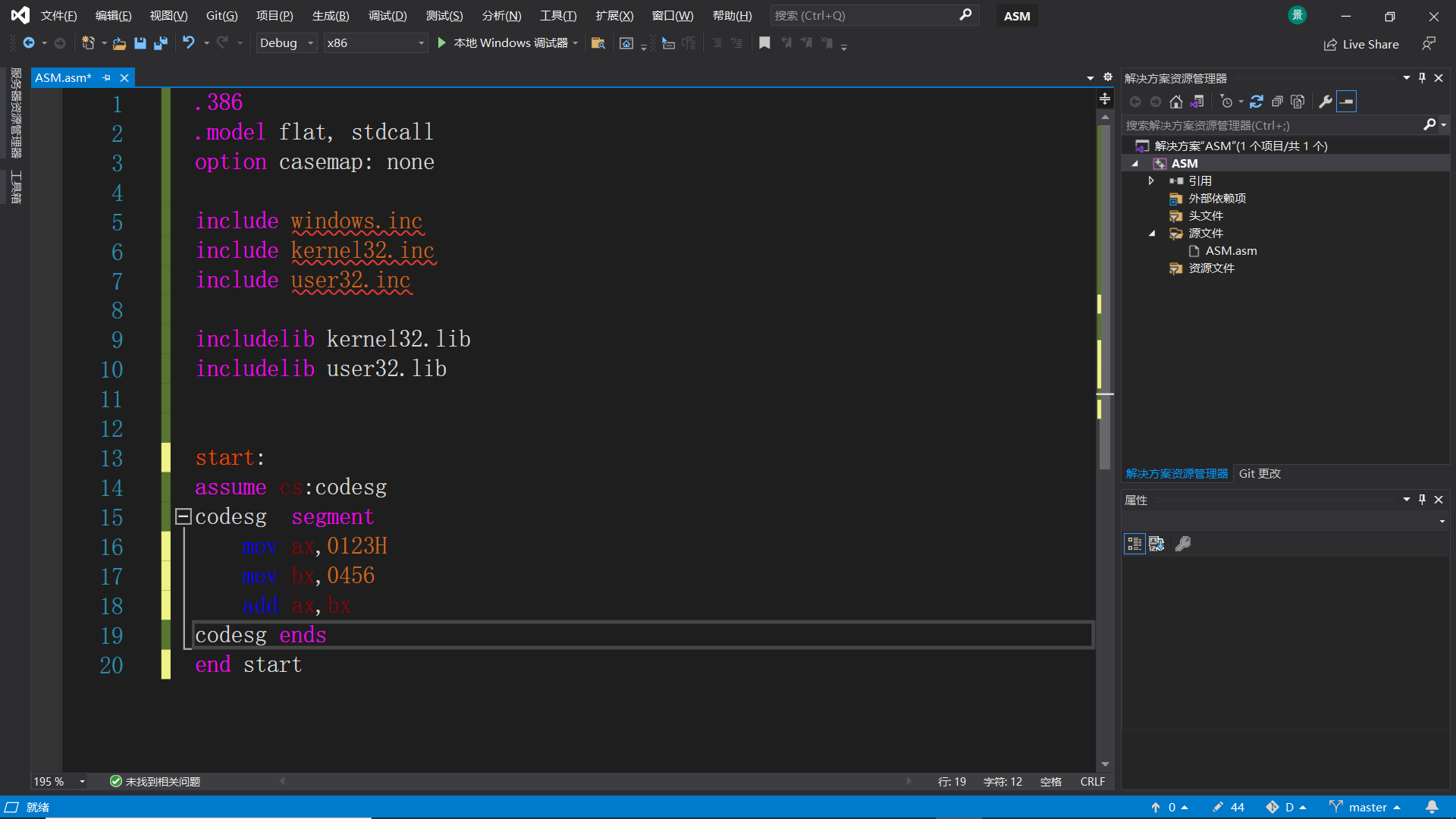Select the 外部依赖项 external dependencies node
Viewport: 1456px width, 819px height.
1217,198
